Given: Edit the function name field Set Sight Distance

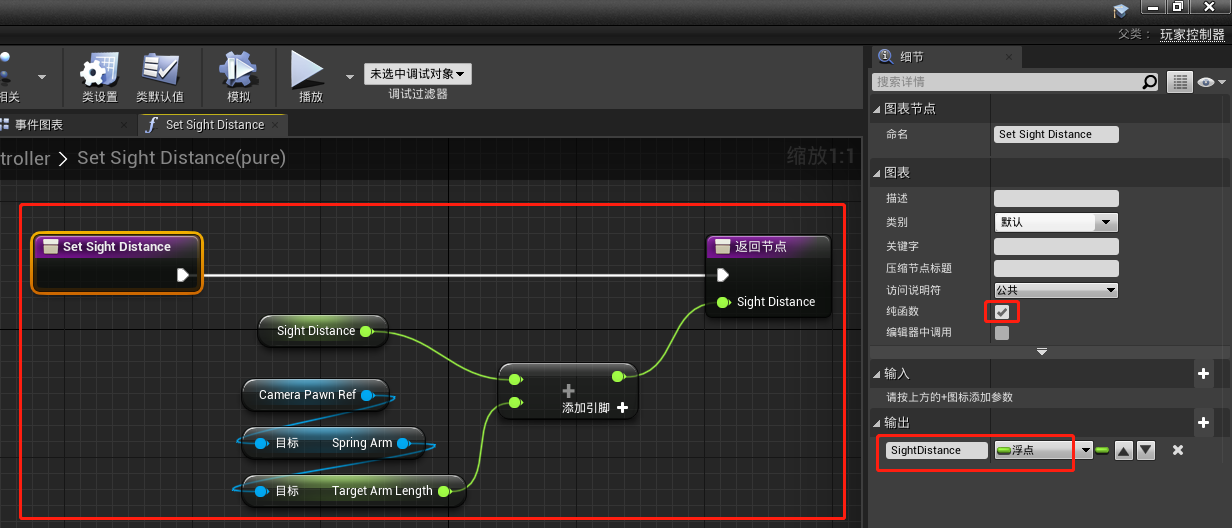Looking at the screenshot, I should [x=1056, y=134].
